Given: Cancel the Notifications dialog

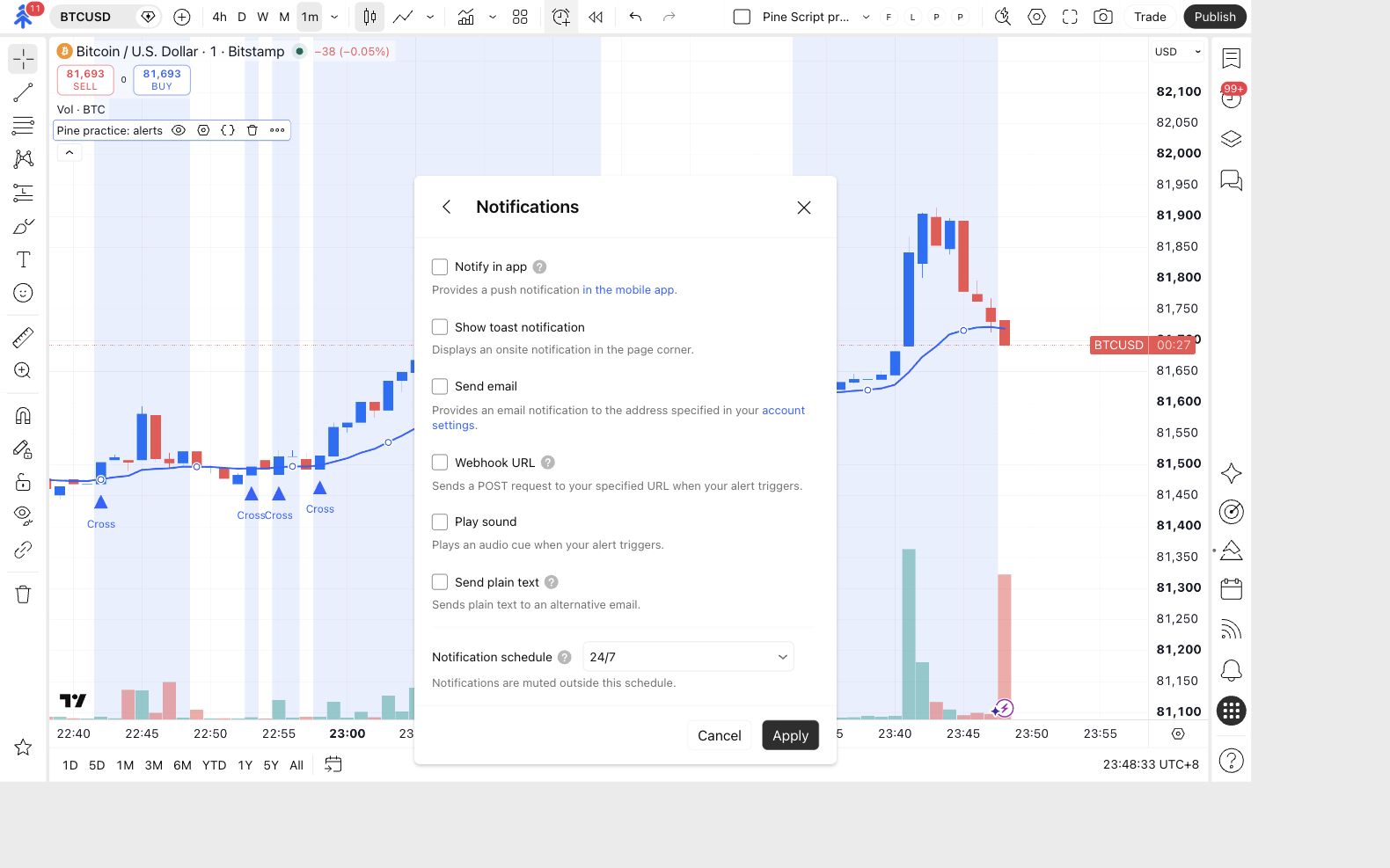Looking at the screenshot, I should coord(719,735).
